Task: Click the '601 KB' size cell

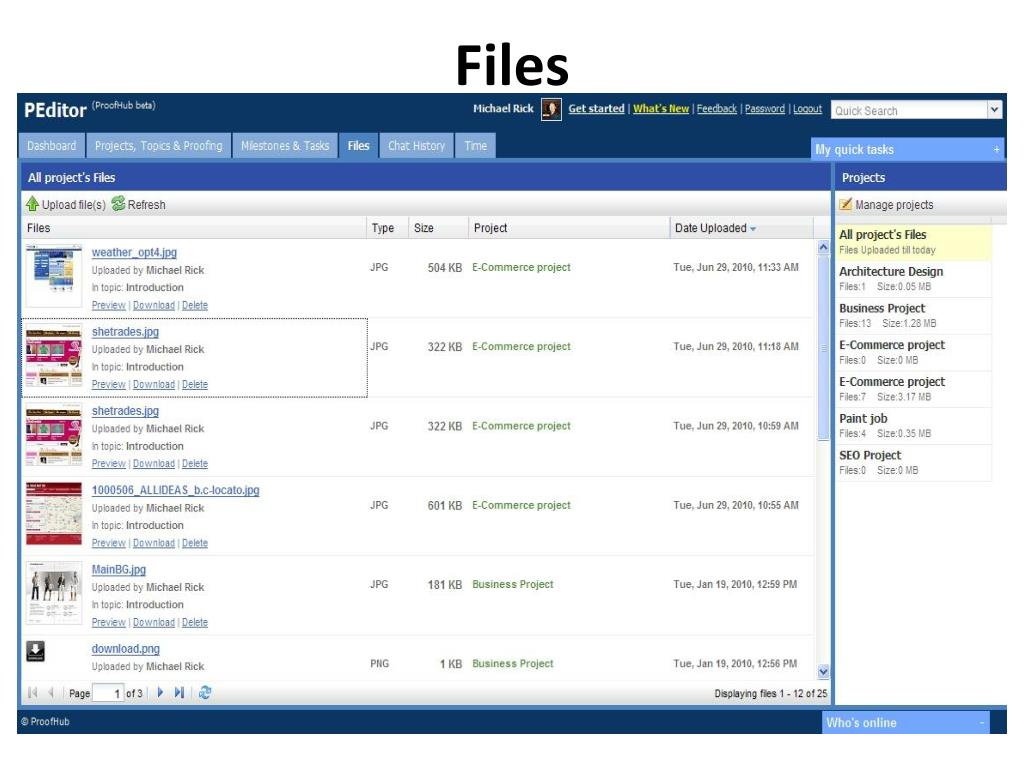Action: pyautogui.click(x=445, y=505)
